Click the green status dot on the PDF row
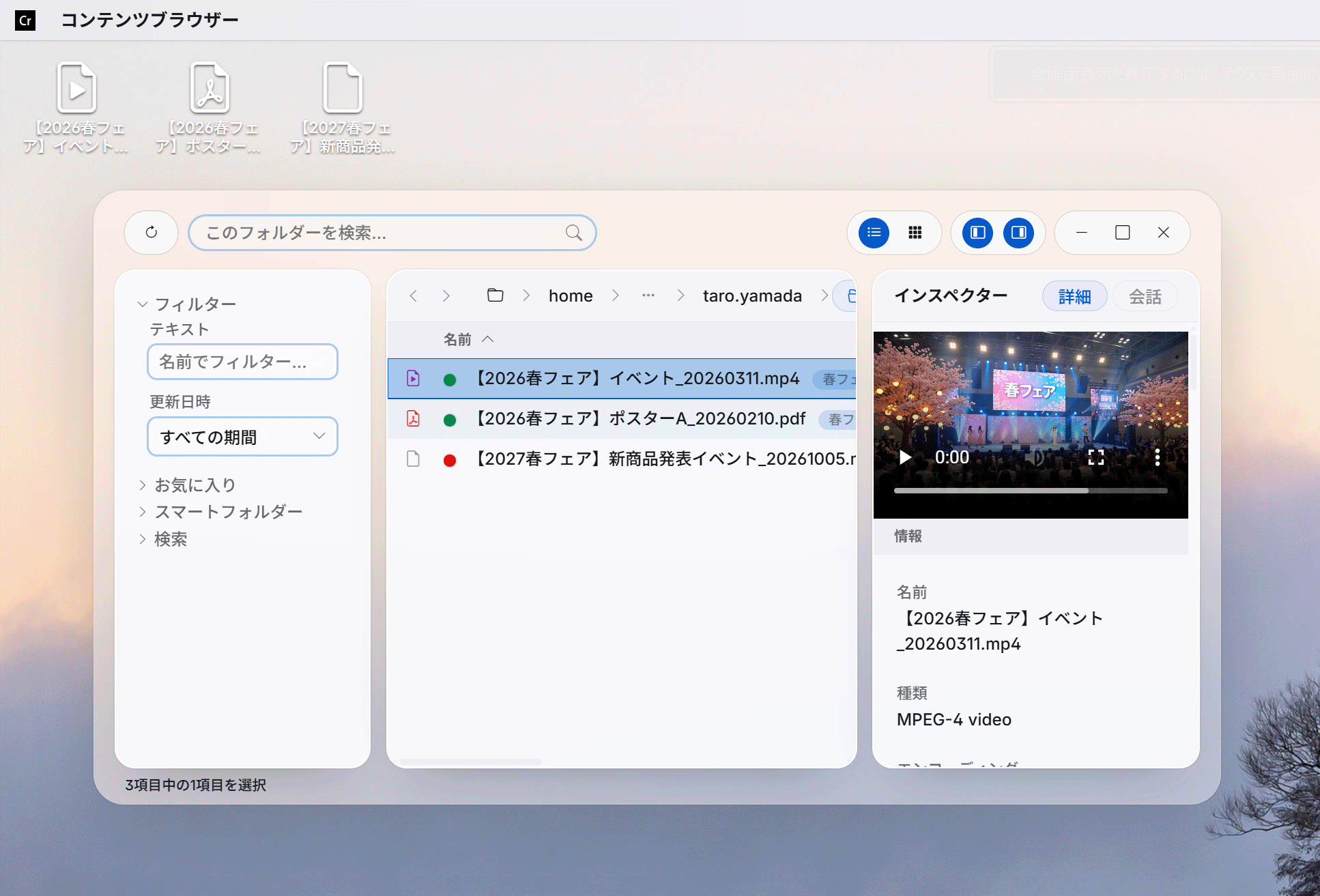The image size is (1320, 896). click(x=450, y=420)
